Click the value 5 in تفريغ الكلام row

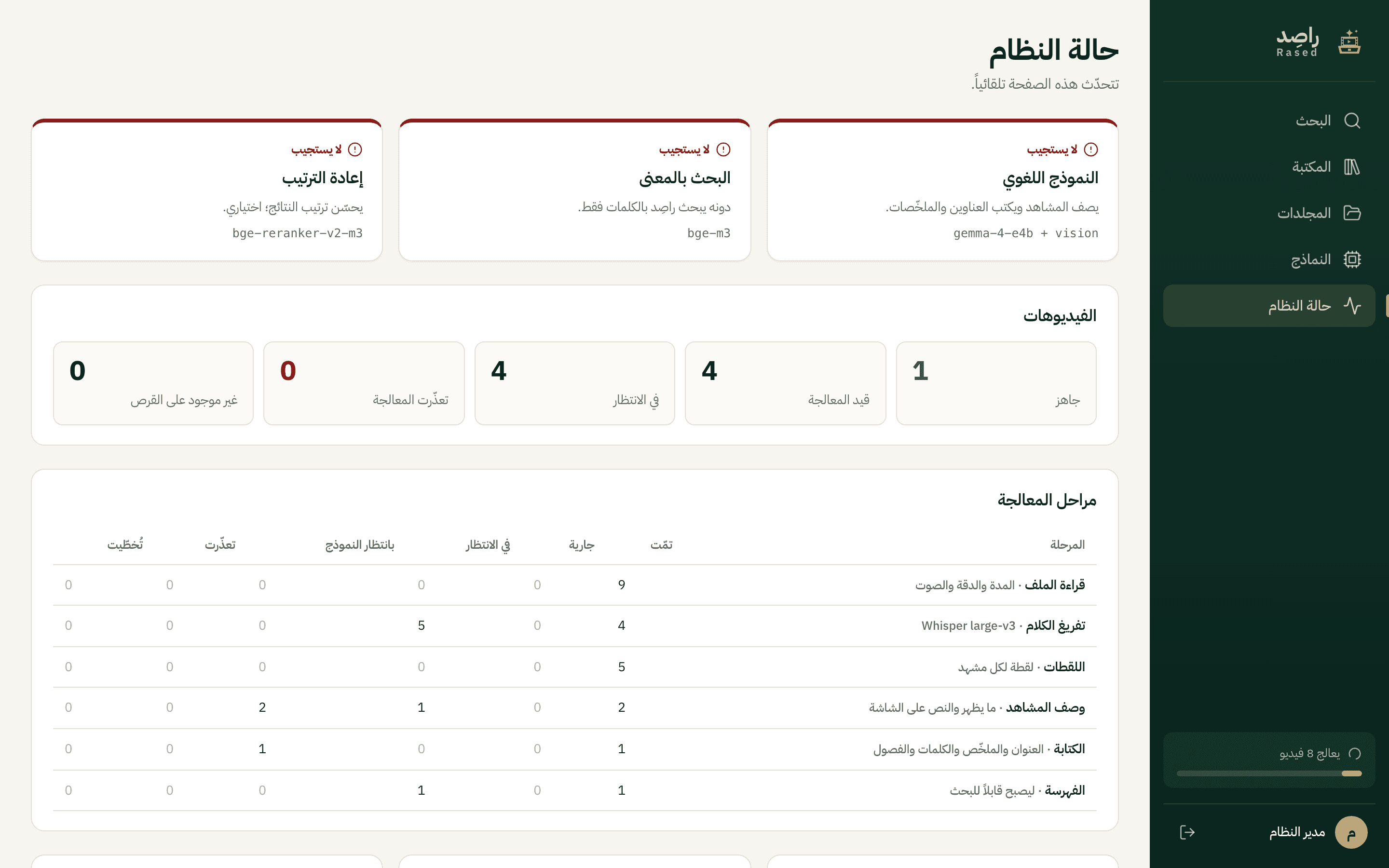click(422, 626)
